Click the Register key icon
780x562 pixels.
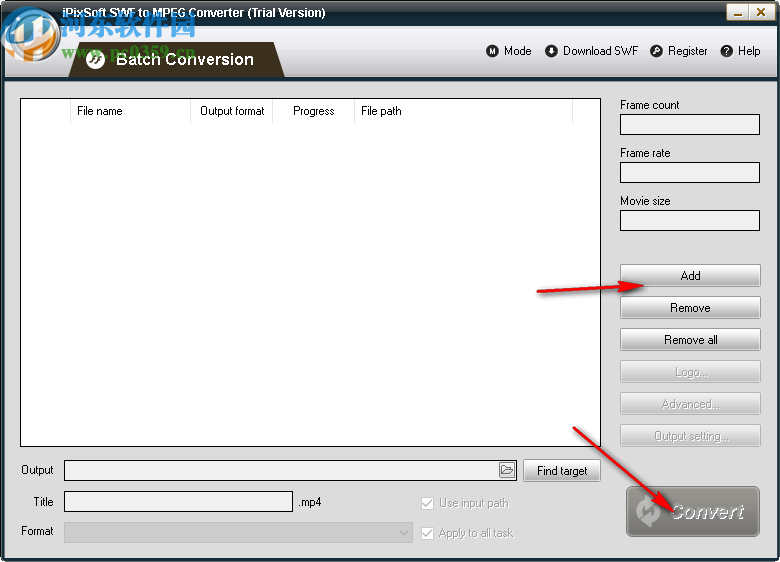point(656,51)
